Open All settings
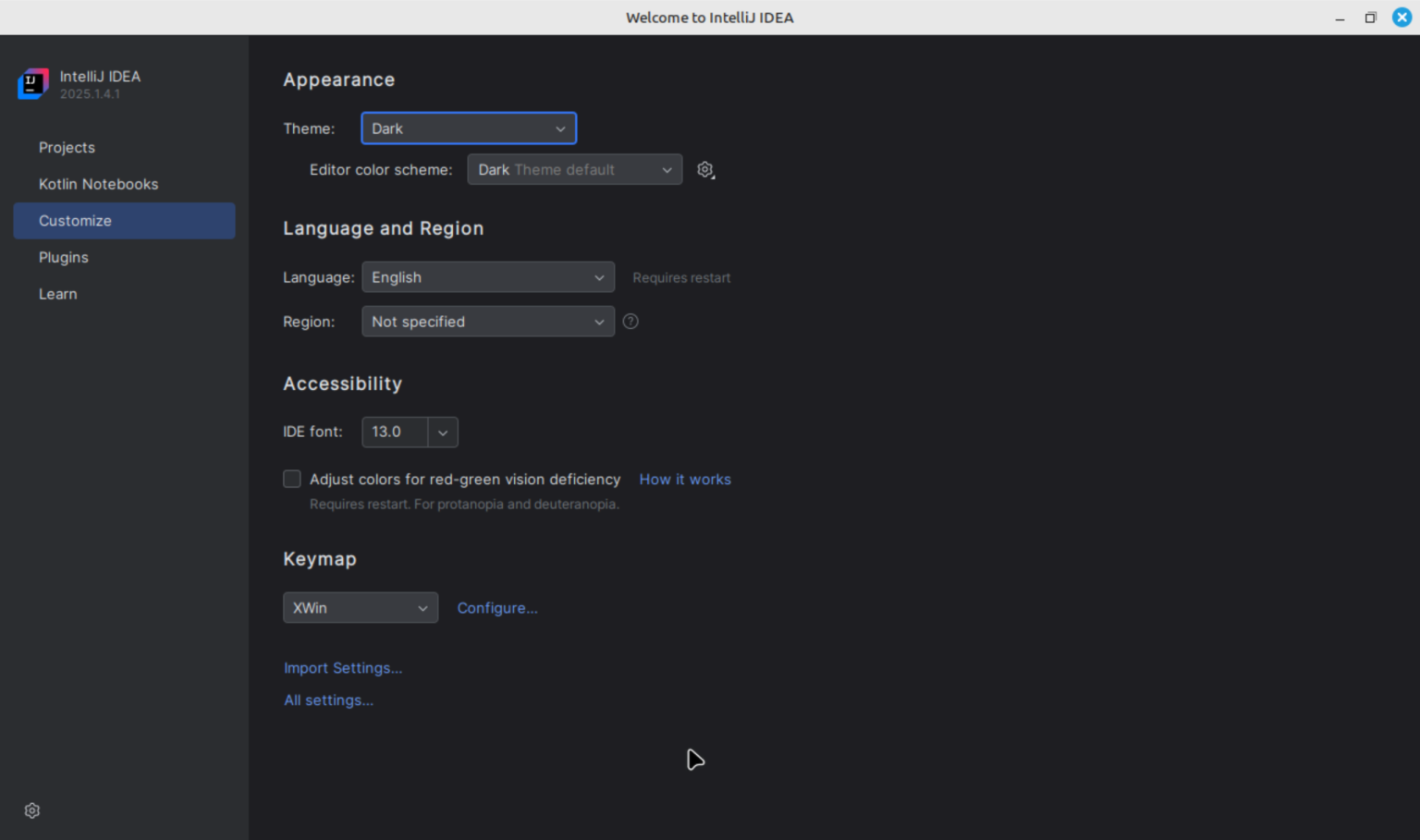This screenshot has height=840, width=1420. click(x=328, y=700)
